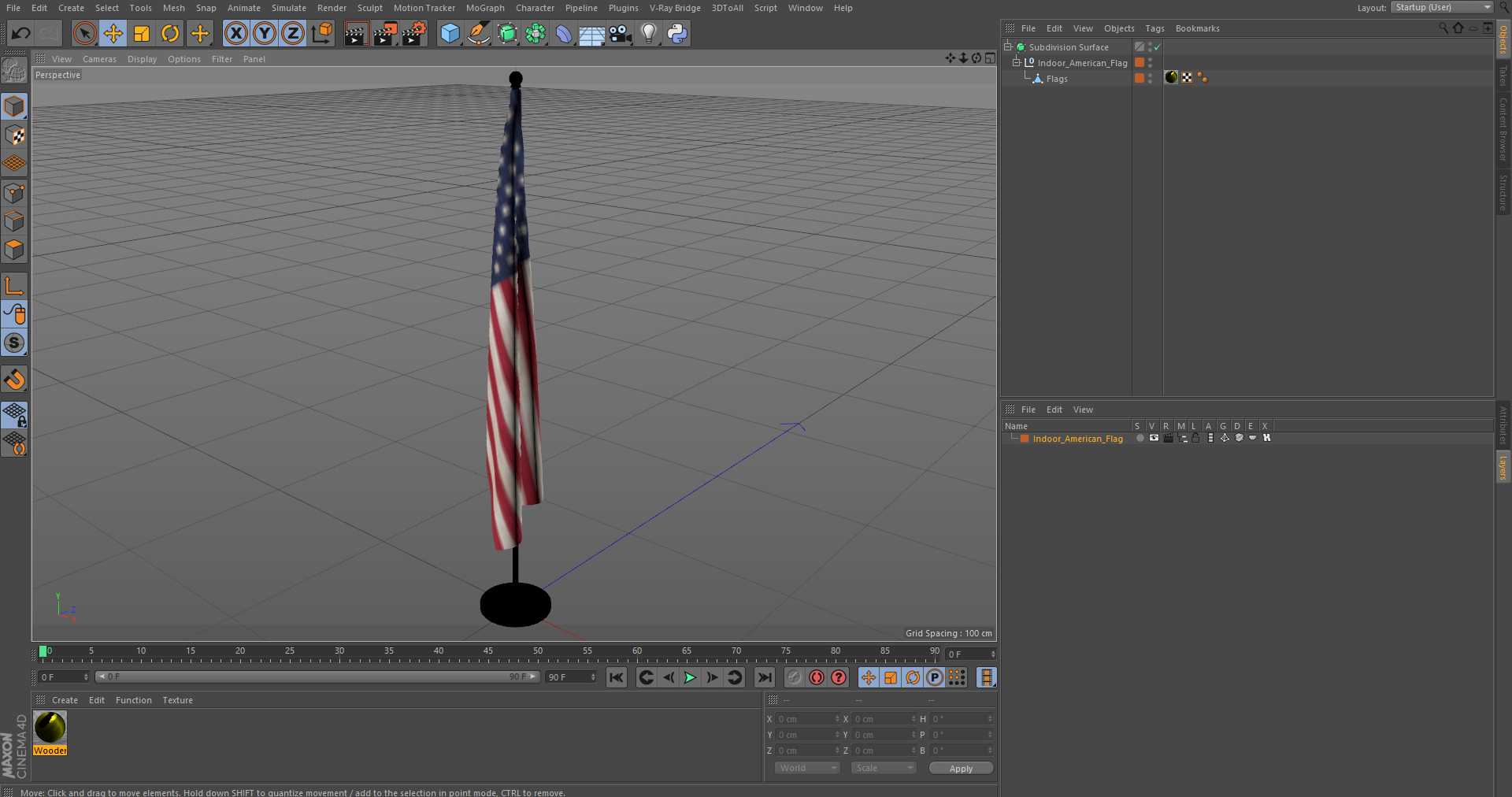The width and height of the screenshot is (1512, 797).
Task: Select Indoor_American_Flag layer name
Action: [1077, 439]
